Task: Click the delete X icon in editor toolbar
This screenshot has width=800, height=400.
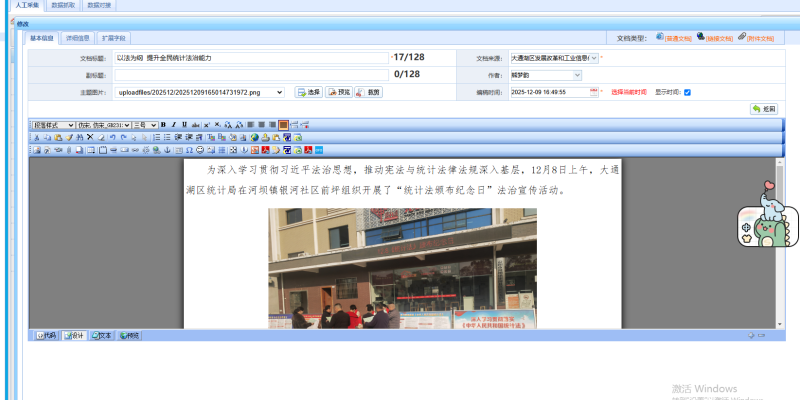Action: pos(89,137)
